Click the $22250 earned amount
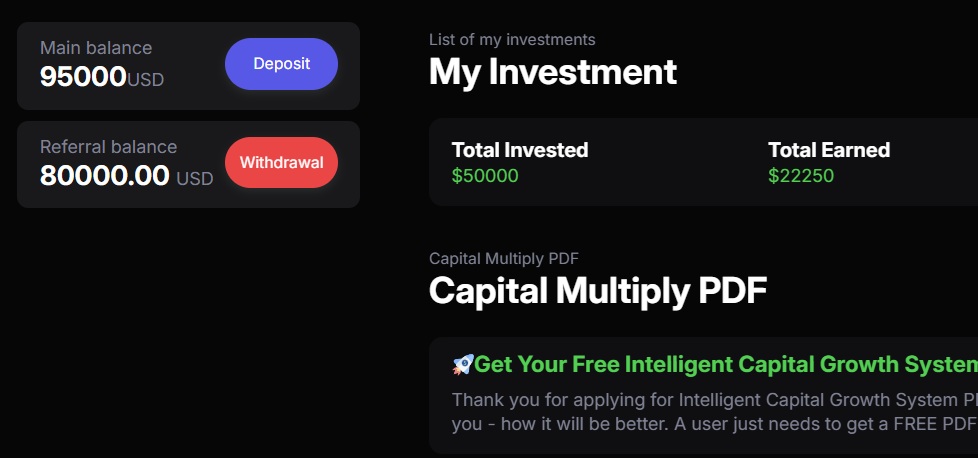978x458 pixels. tap(800, 176)
